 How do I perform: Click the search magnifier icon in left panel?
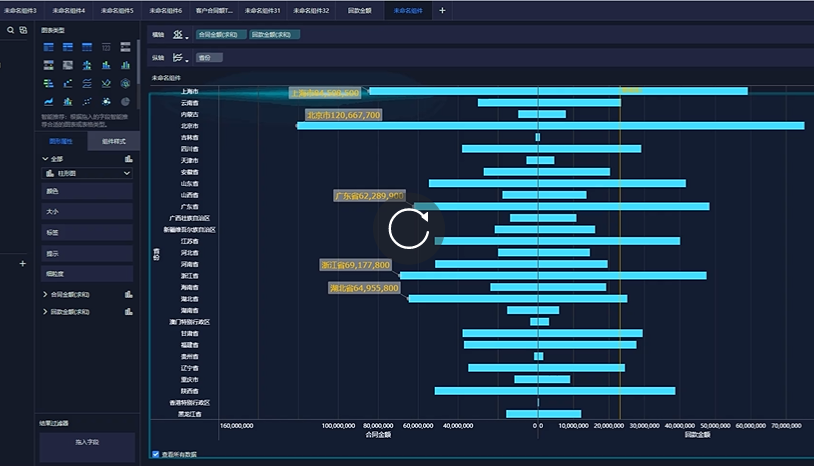pos(10,30)
